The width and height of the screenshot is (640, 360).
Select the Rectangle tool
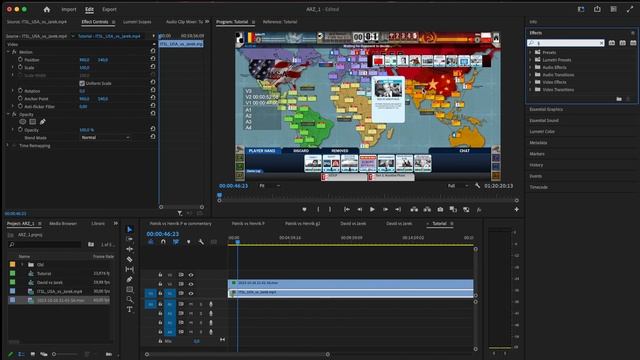(130, 289)
